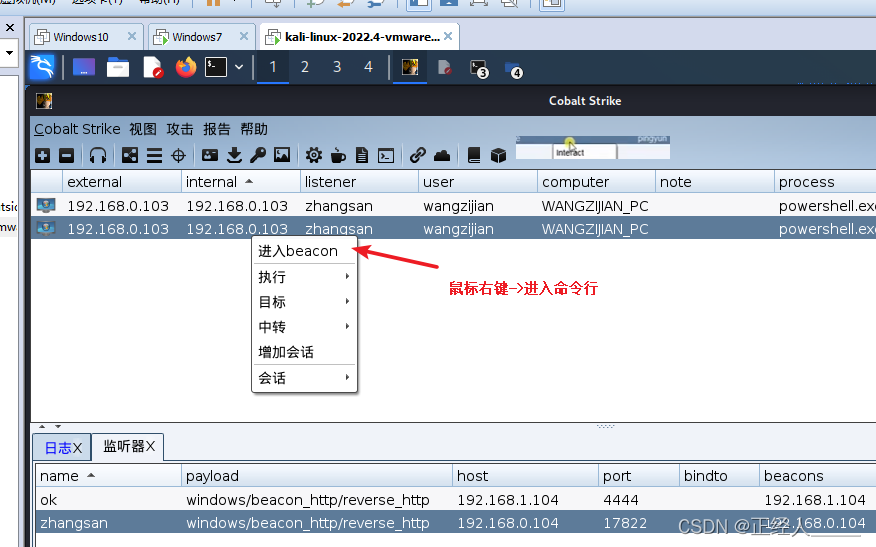This screenshot has height=547, width=876.
Task: Open the text editor icon in Kali panel
Action: 153,68
